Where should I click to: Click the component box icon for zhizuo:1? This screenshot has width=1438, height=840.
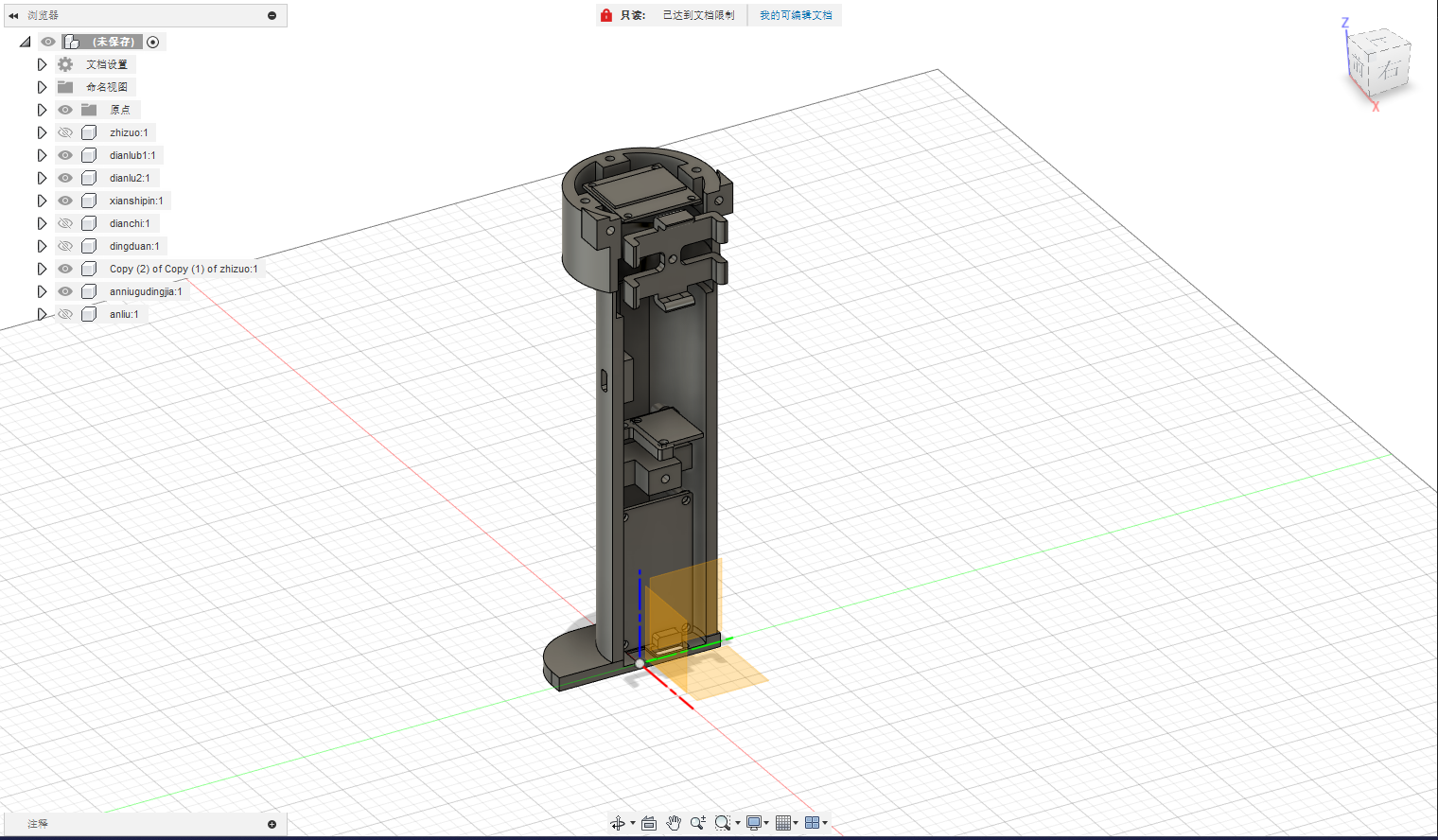(89, 132)
